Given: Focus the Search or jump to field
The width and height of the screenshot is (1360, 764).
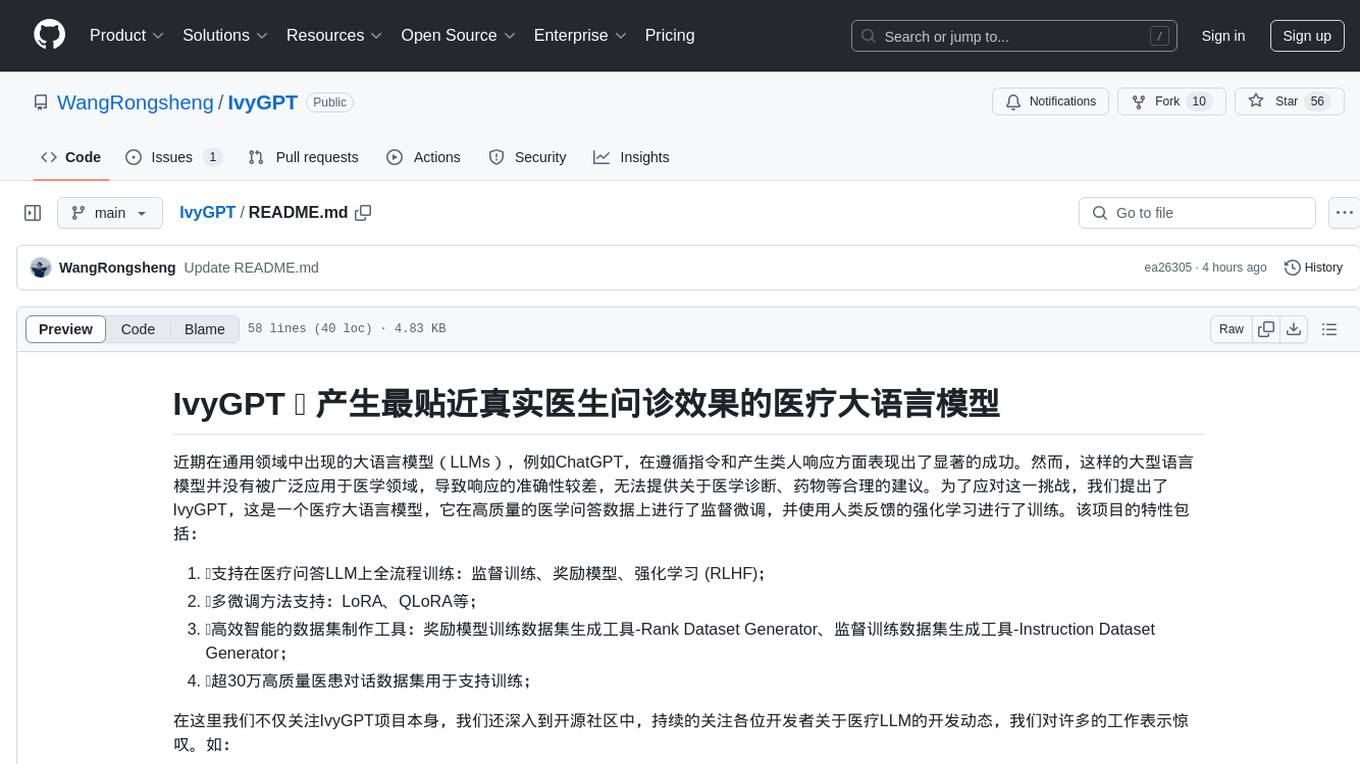Looking at the screenshot, I should coord(1014,36).
